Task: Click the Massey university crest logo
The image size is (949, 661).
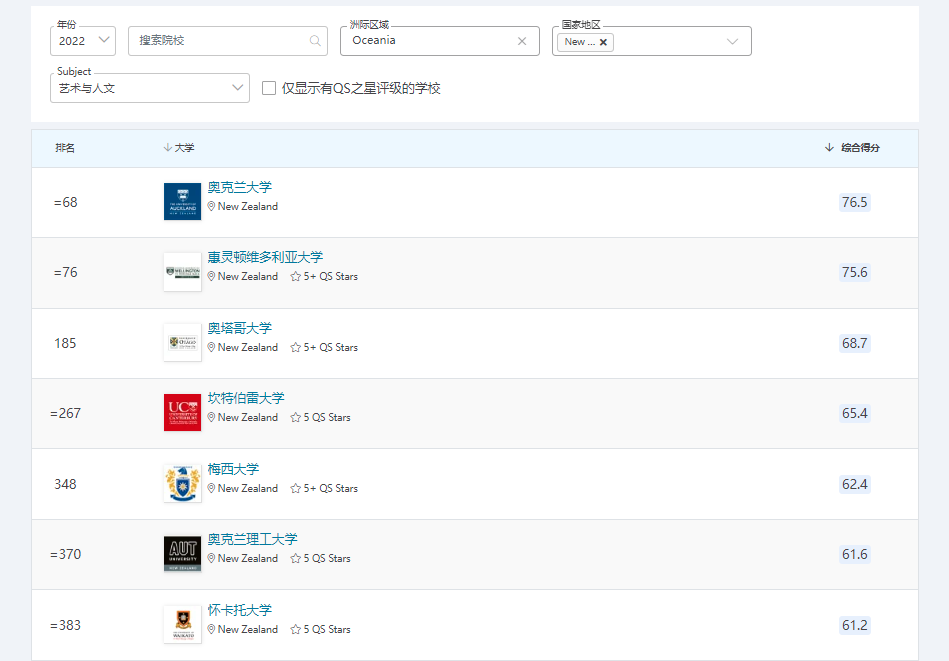Action: pyautogui.click(x=182, y=484)
